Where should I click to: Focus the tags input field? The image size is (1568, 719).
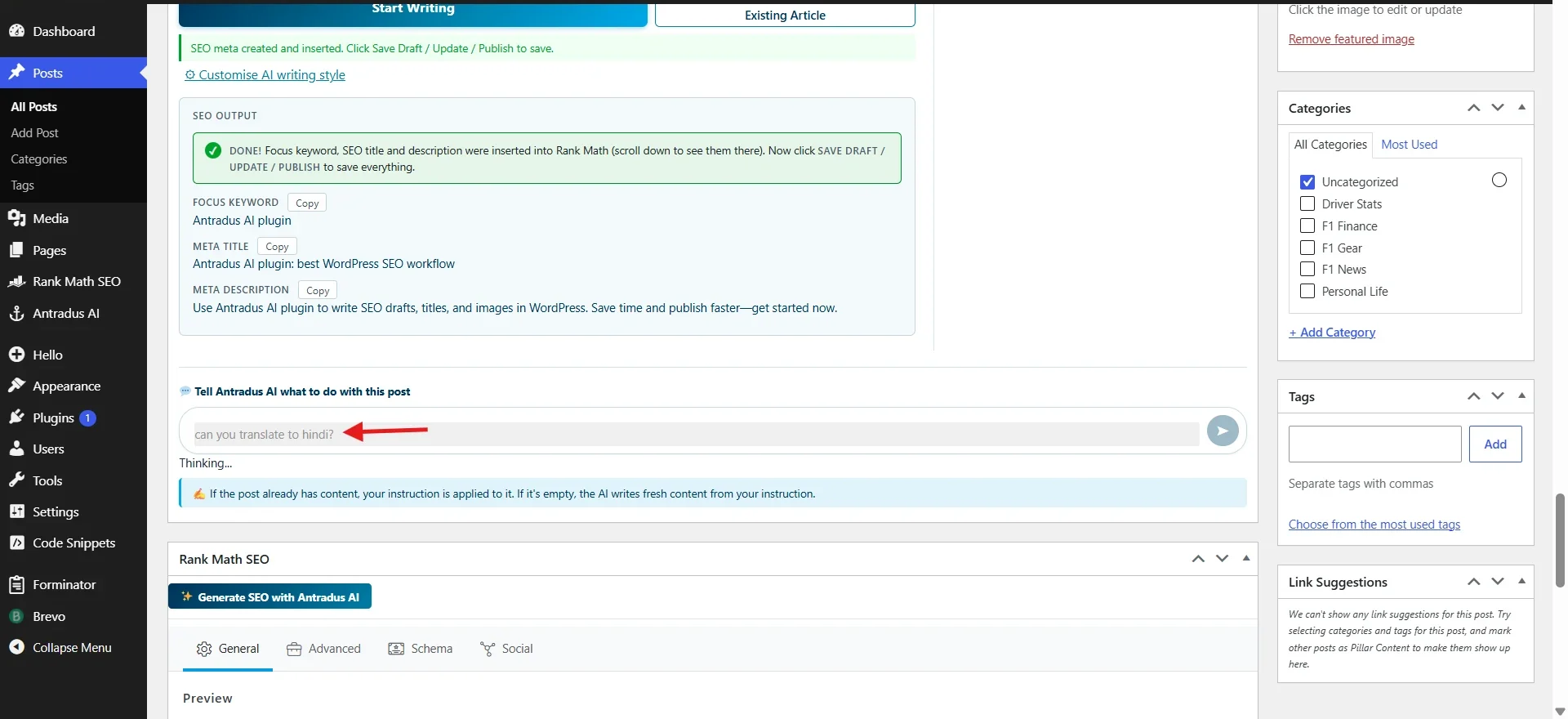(x=1375, y=444)
